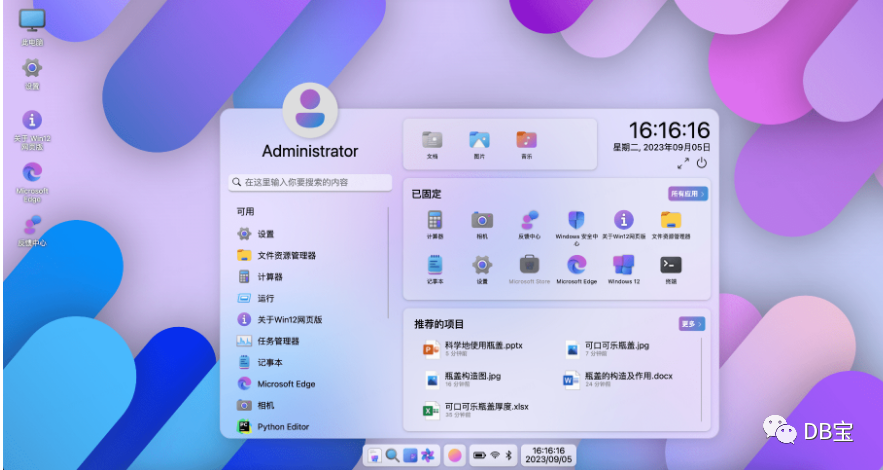883x470 pixels.
Task: Click the Wi-Fi icon in taskbar
Action: click(495, 455)
